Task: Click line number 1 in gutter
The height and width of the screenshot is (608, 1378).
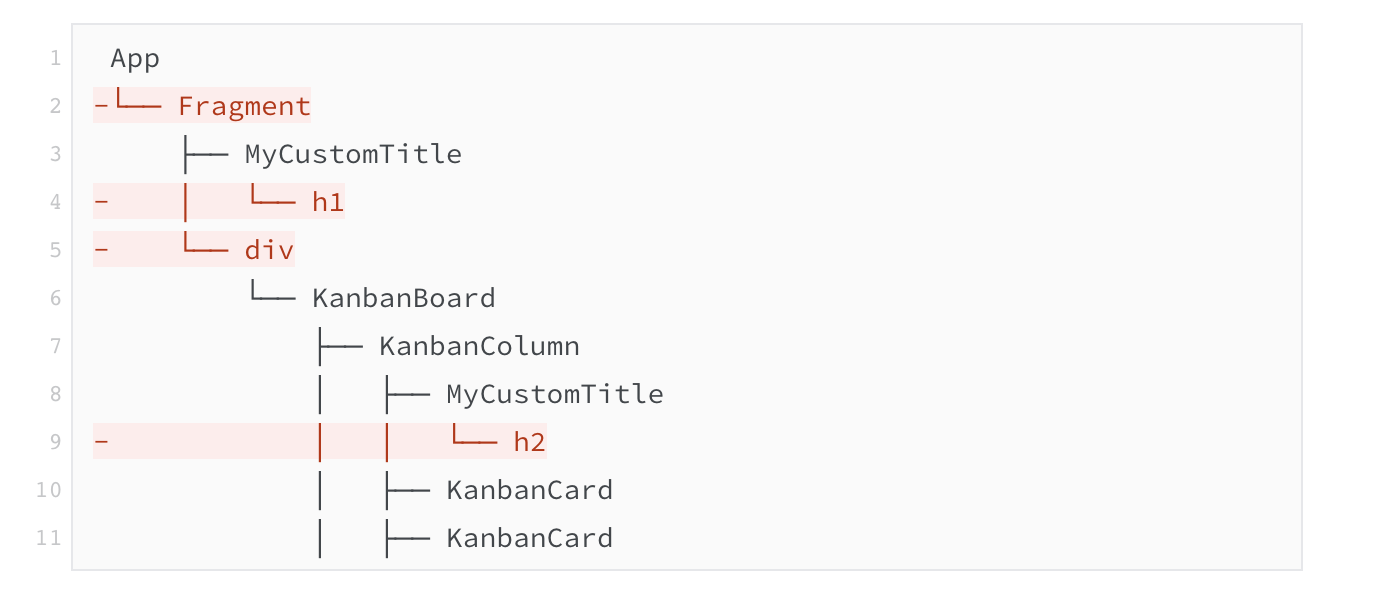Action: tap(55, 59)
